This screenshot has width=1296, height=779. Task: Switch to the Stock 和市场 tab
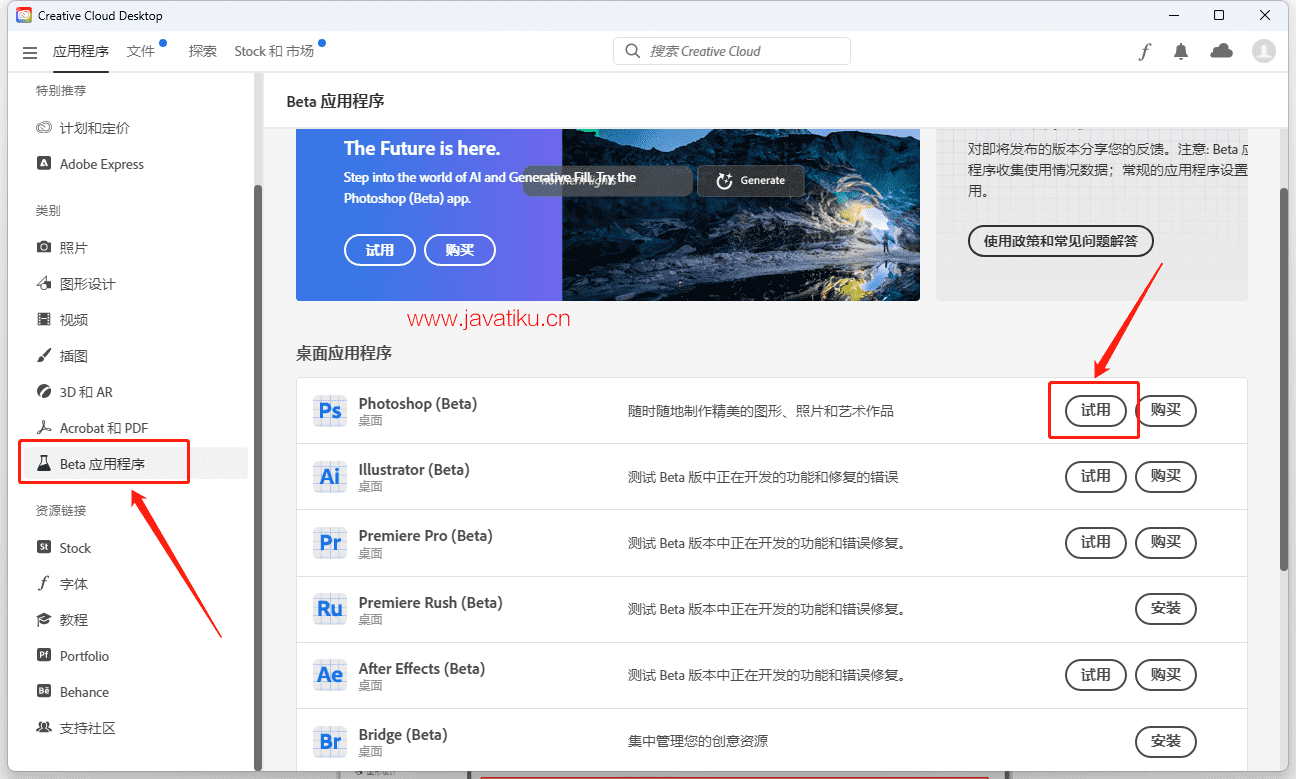[x=274, y=51]
